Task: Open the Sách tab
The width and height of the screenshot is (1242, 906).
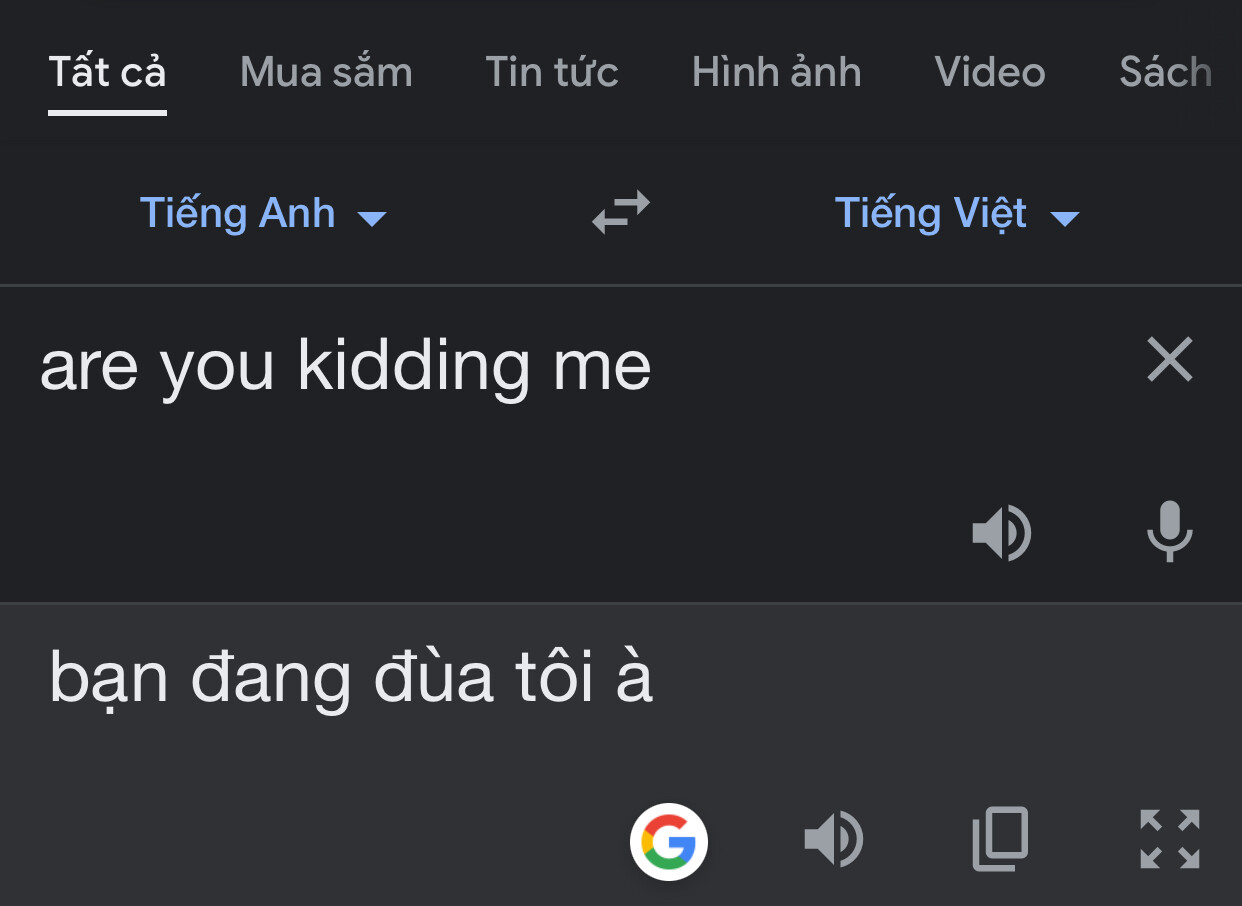Action: tap(1165, 72)
